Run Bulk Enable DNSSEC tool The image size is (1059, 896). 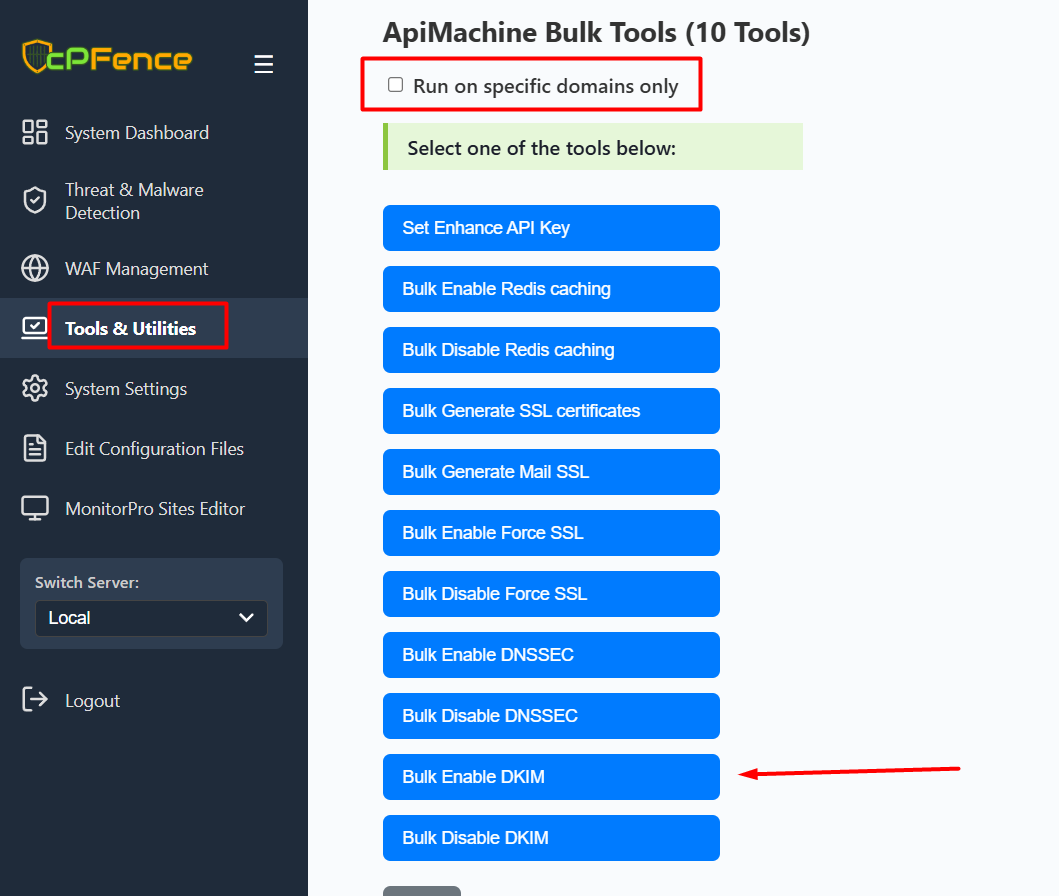point(551,655)
